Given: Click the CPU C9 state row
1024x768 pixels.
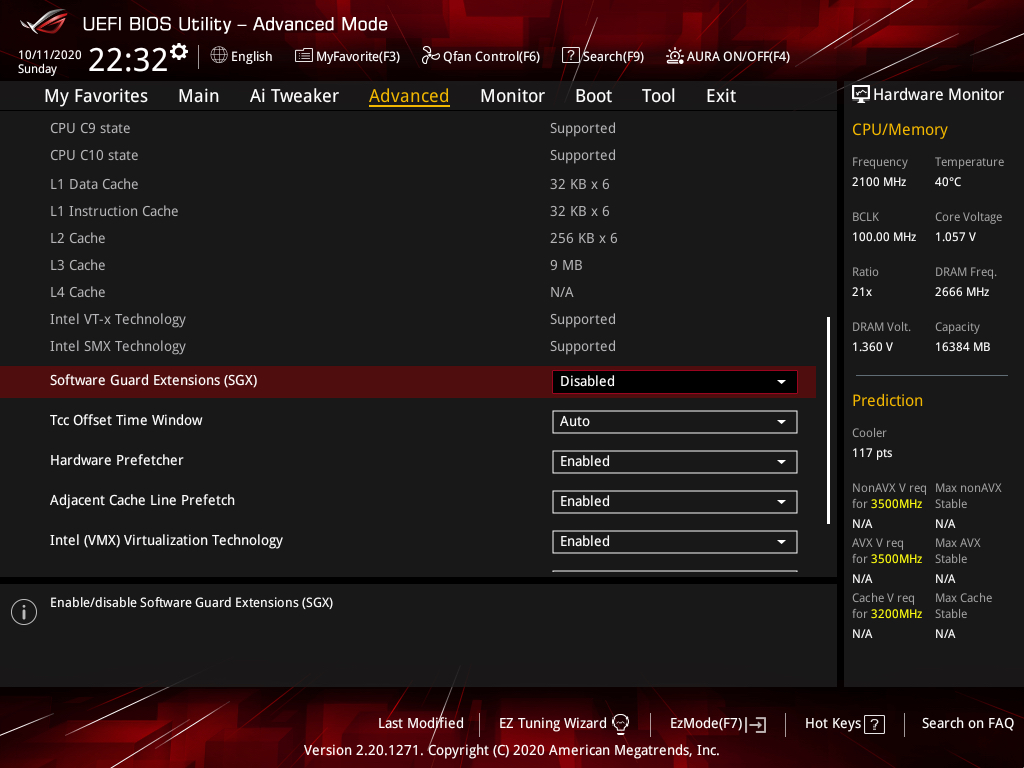Looking at the screenshot, I should 408,128.
